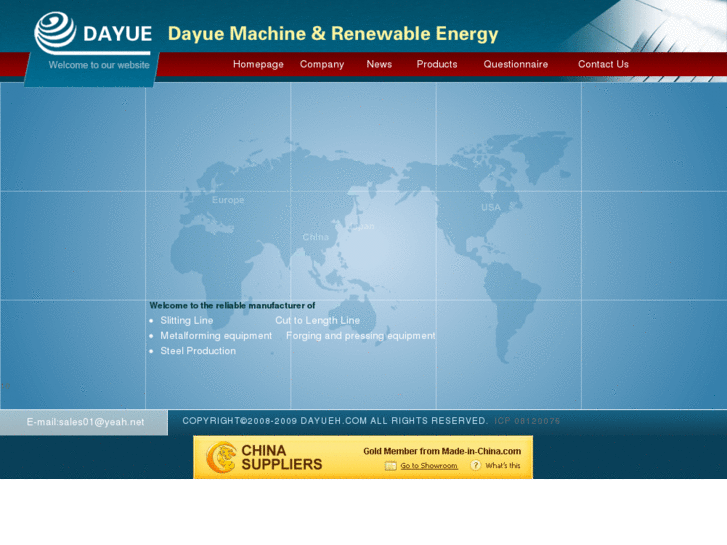Select USA label on the map

[x=491, y=207]
